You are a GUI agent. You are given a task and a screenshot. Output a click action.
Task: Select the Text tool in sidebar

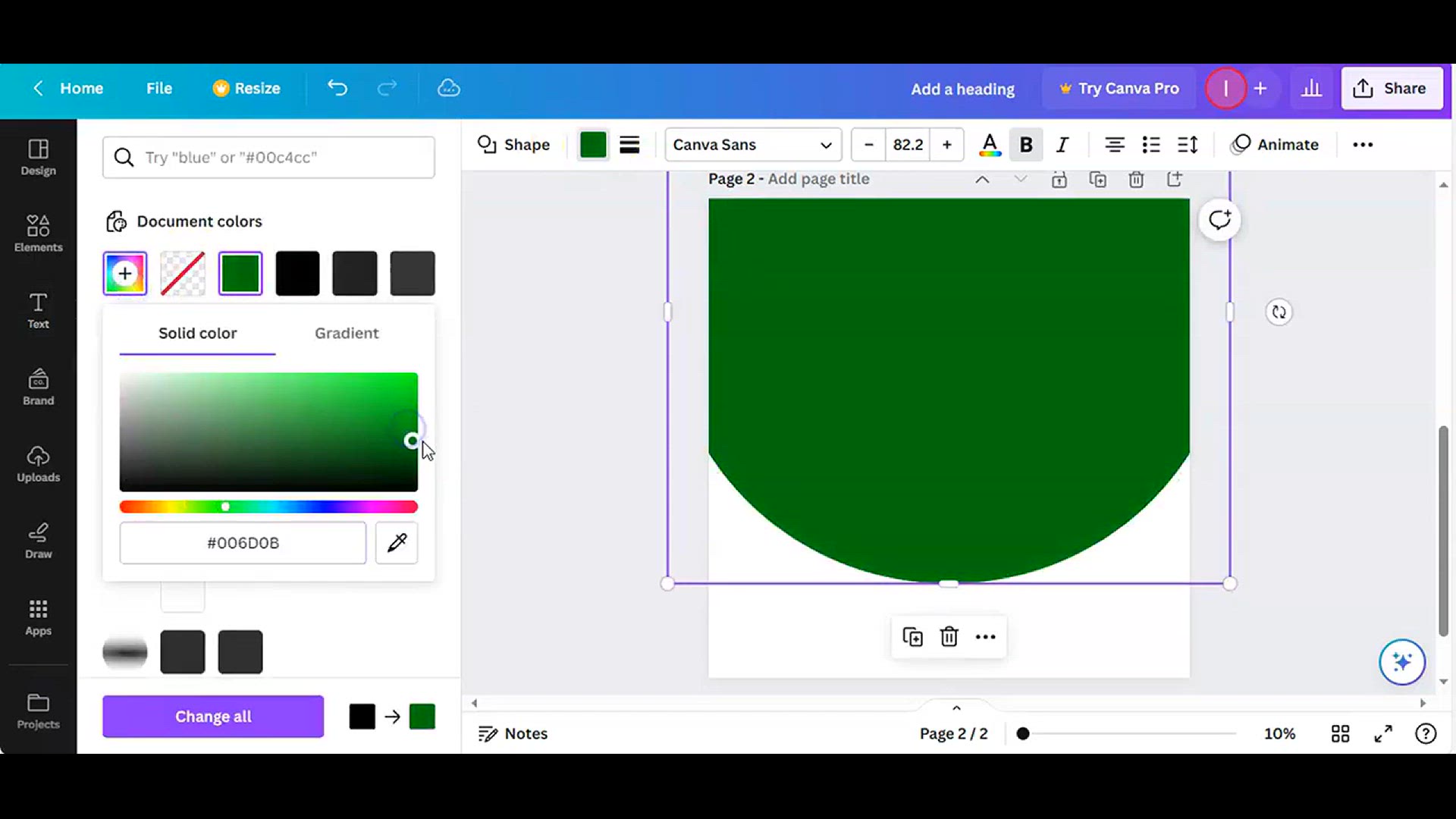coord(38,310)
